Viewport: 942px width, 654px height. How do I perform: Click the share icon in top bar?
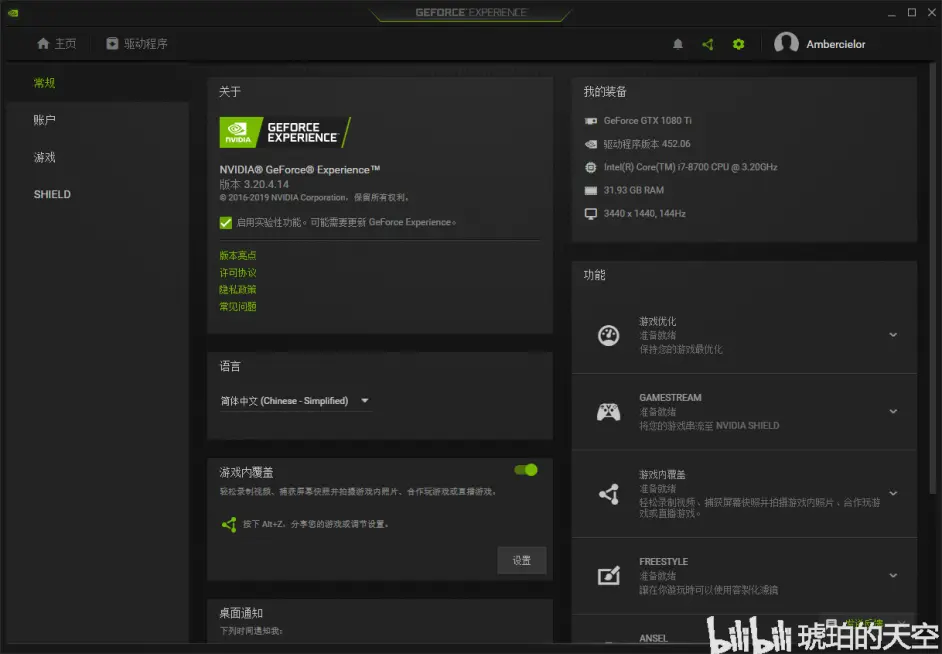708,44
